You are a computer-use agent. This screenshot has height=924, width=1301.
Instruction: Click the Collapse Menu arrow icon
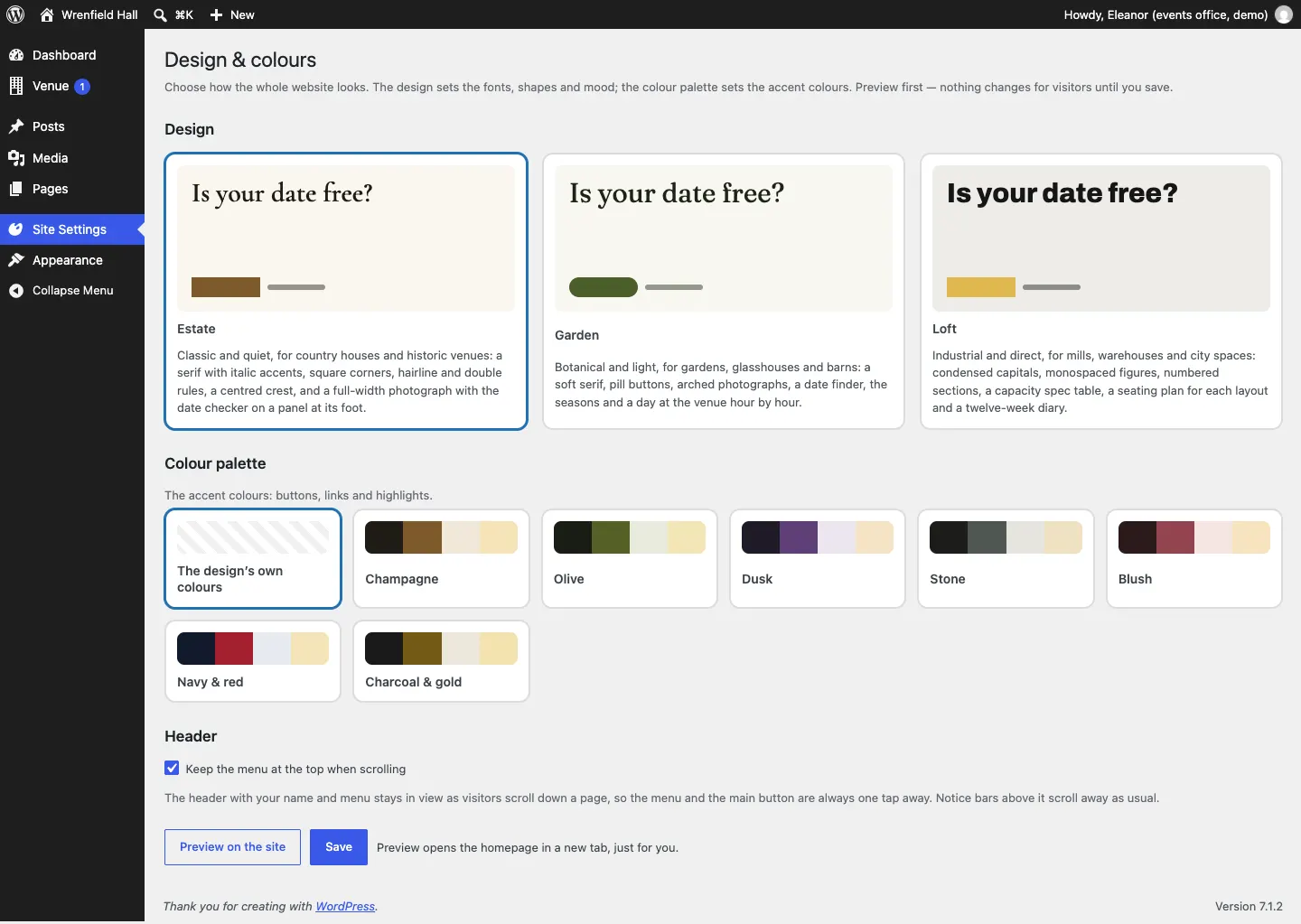16,291
